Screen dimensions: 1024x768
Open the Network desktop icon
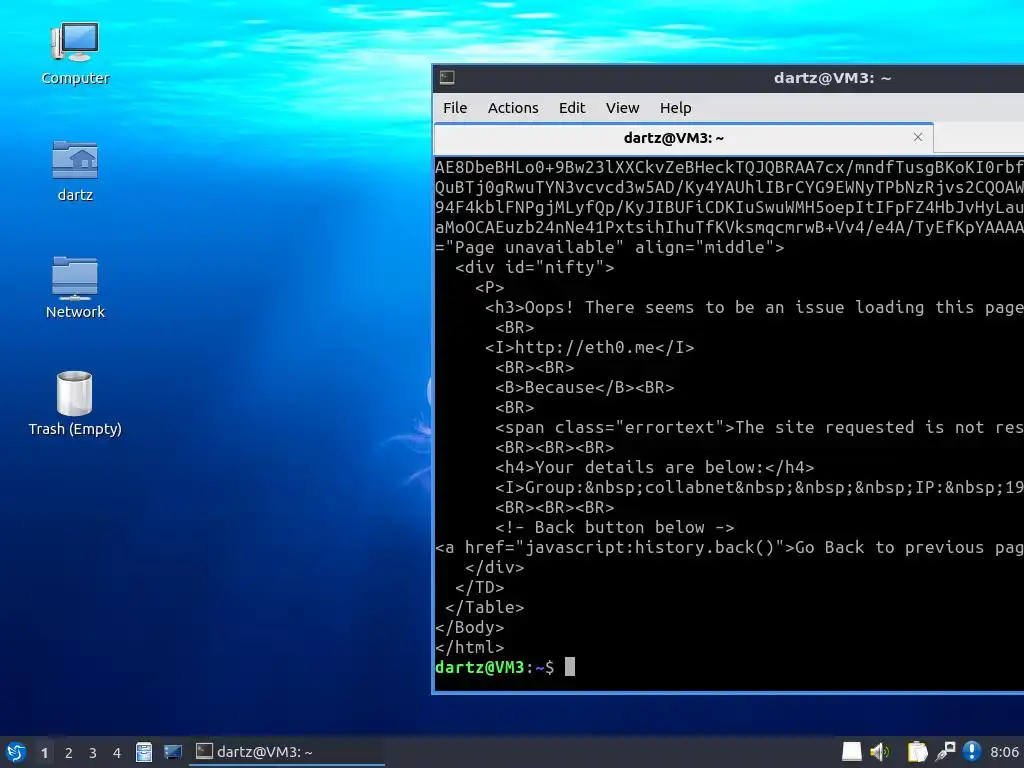(x=75, y=287)
